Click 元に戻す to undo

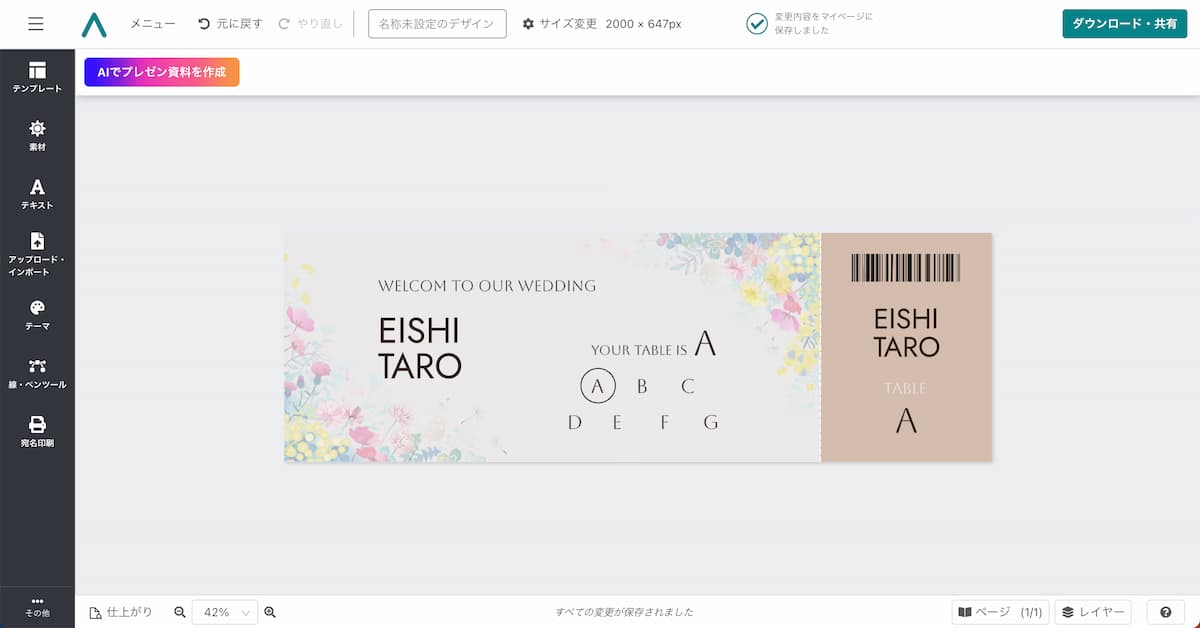point(230,24)
